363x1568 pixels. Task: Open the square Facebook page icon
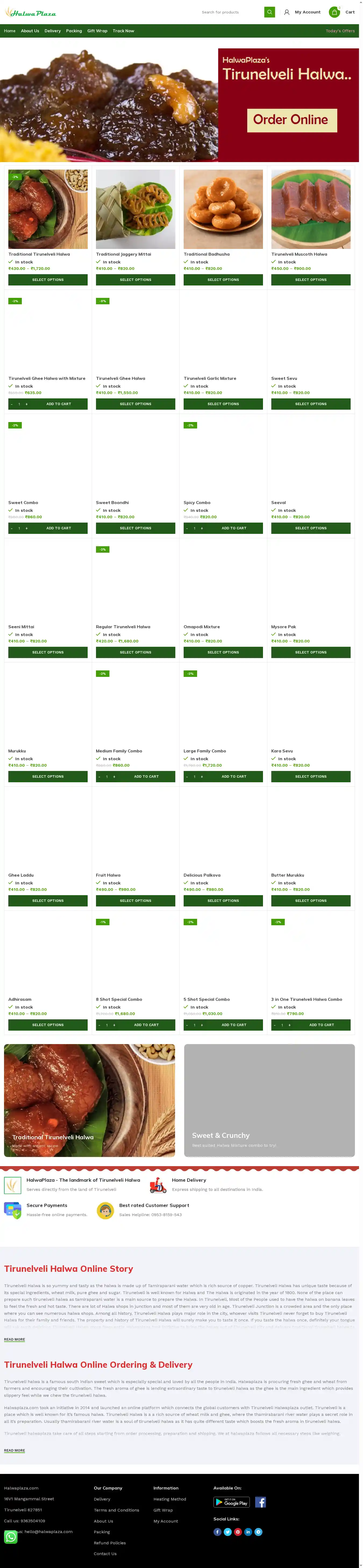pyautogui.click(x=260, y=1502)
